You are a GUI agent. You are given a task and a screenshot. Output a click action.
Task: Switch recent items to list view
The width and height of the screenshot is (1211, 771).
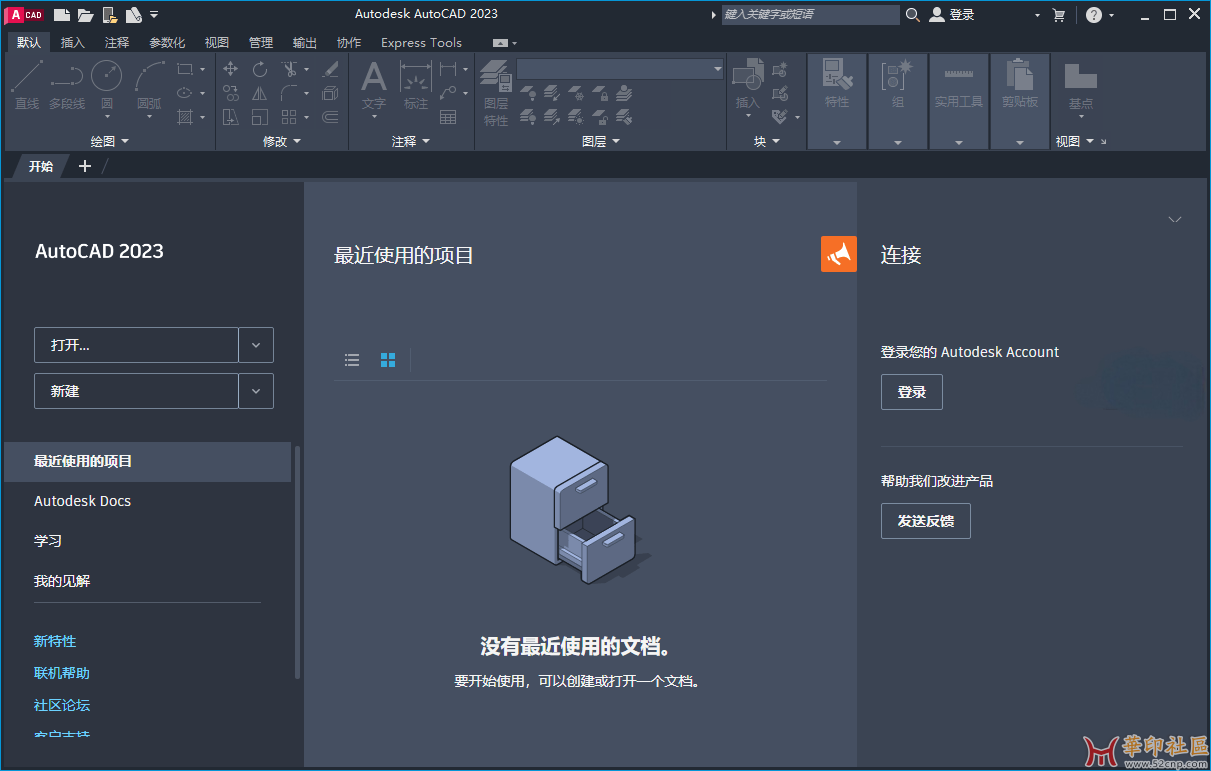point(352,360)
